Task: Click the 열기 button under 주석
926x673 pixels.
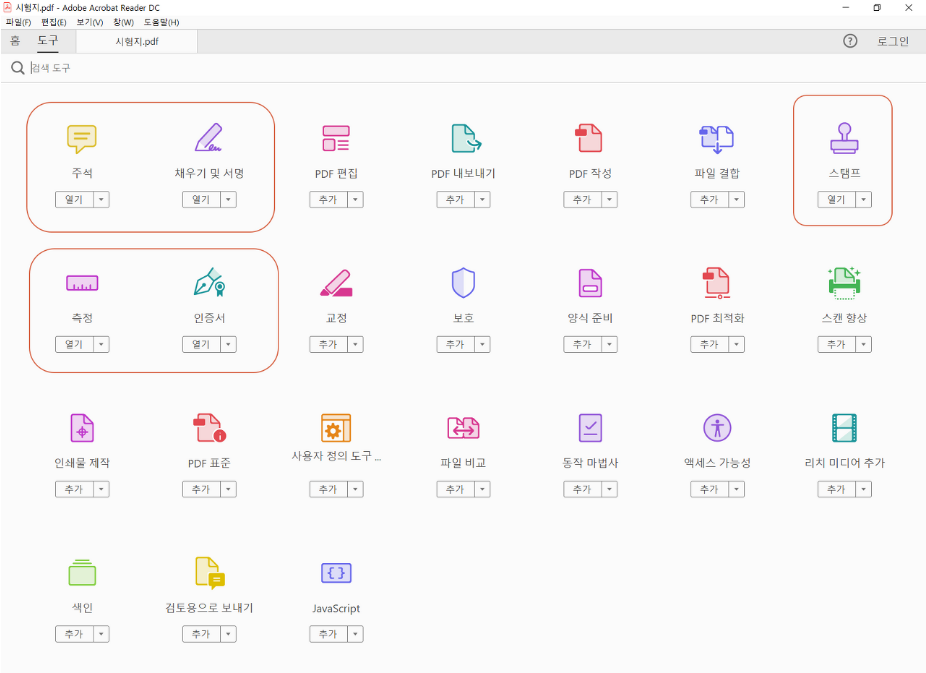Action: click(74, 200)
